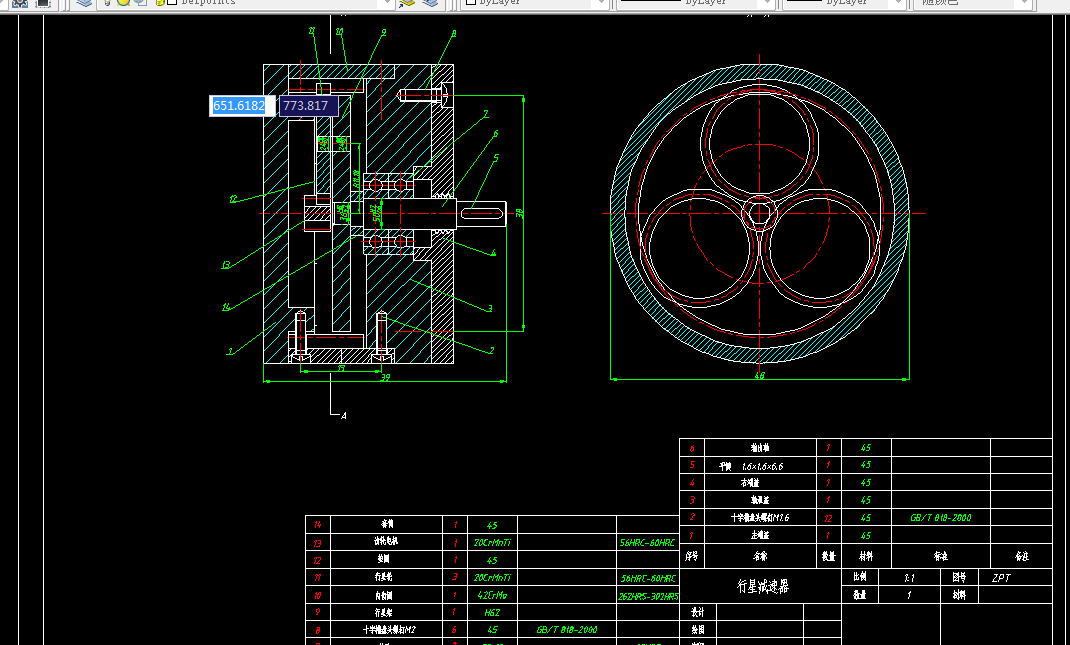The image size is (1070, 645).
Task: Select section mark letter A
Action: click(343, 416)
